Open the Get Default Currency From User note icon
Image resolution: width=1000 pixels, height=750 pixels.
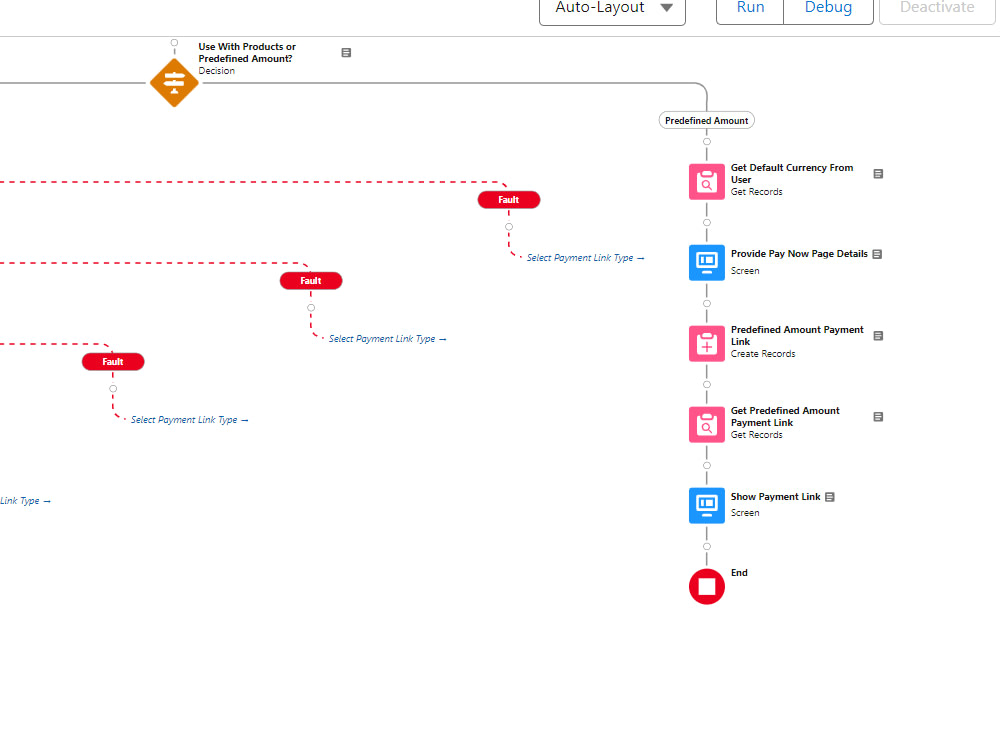tap(878, 173)
